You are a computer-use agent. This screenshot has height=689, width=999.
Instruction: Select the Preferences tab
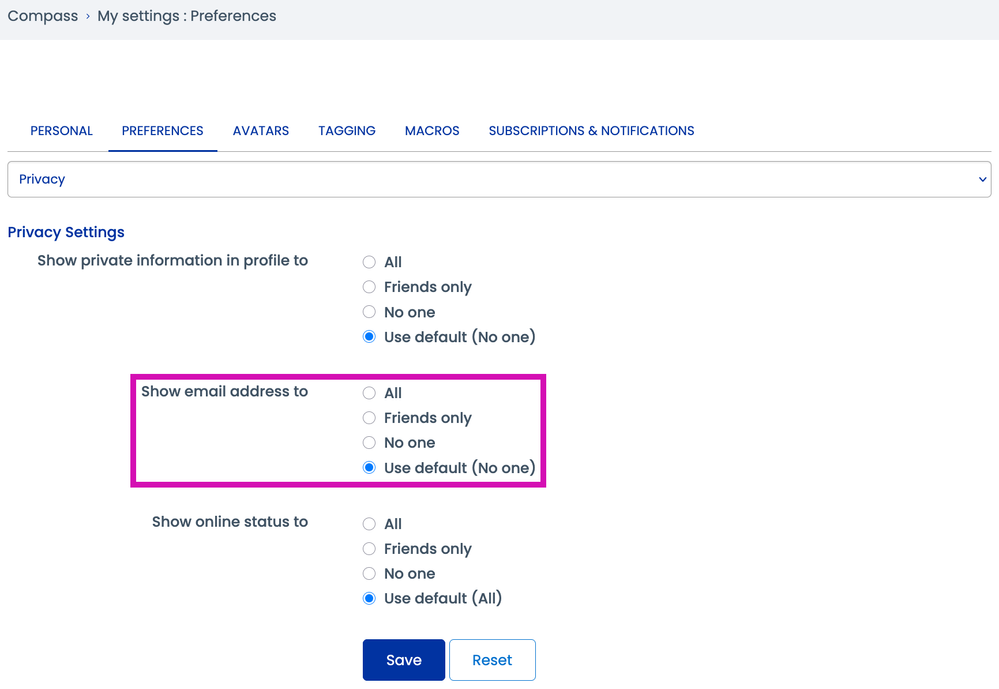click(162, 131)
